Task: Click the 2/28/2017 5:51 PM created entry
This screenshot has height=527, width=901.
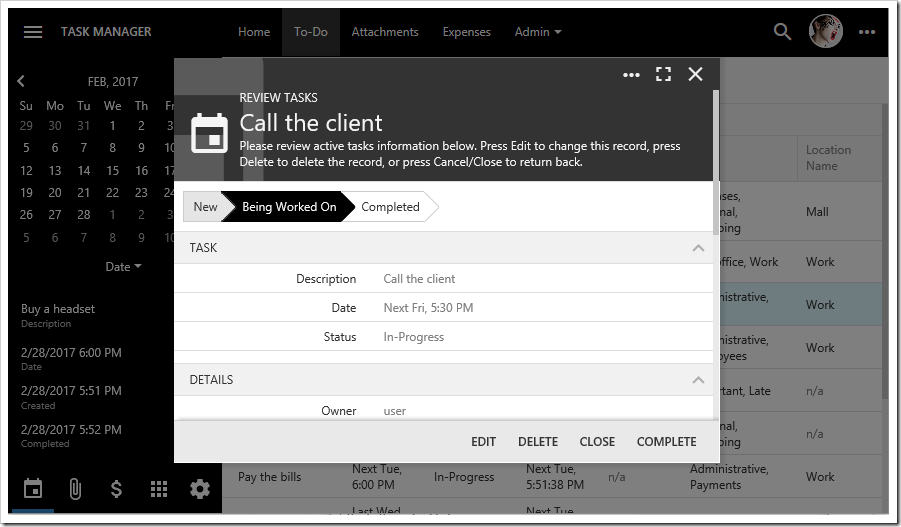Action: 71,391
